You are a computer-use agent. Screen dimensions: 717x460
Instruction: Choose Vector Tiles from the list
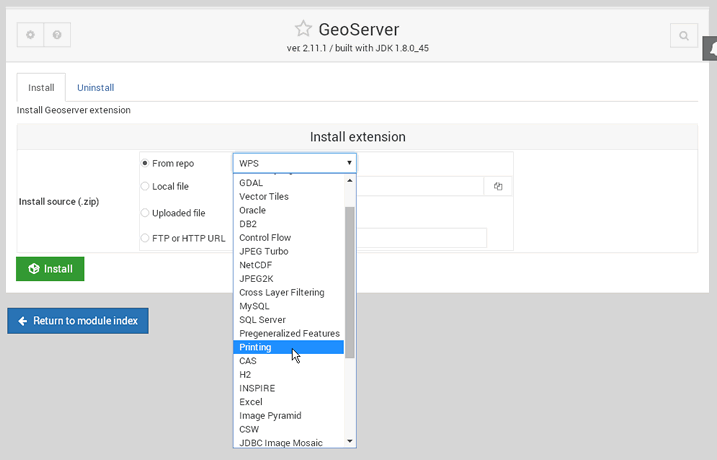click(289, 197)
